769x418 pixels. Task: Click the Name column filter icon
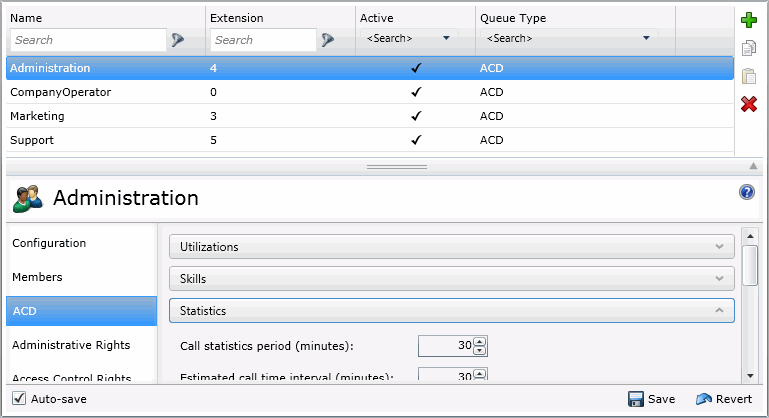[179, 40]
